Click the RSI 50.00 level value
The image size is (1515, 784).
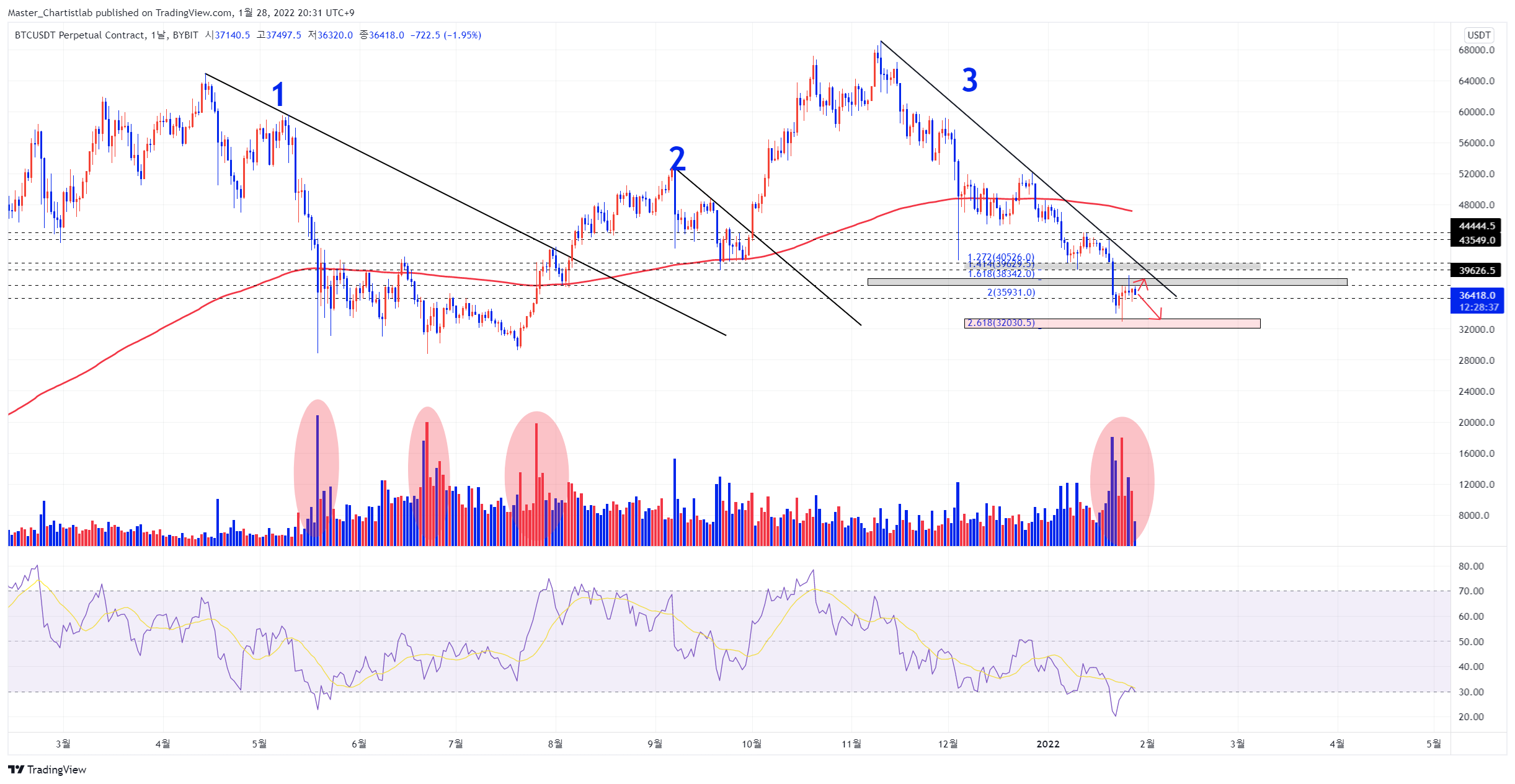click(1471, 642)
